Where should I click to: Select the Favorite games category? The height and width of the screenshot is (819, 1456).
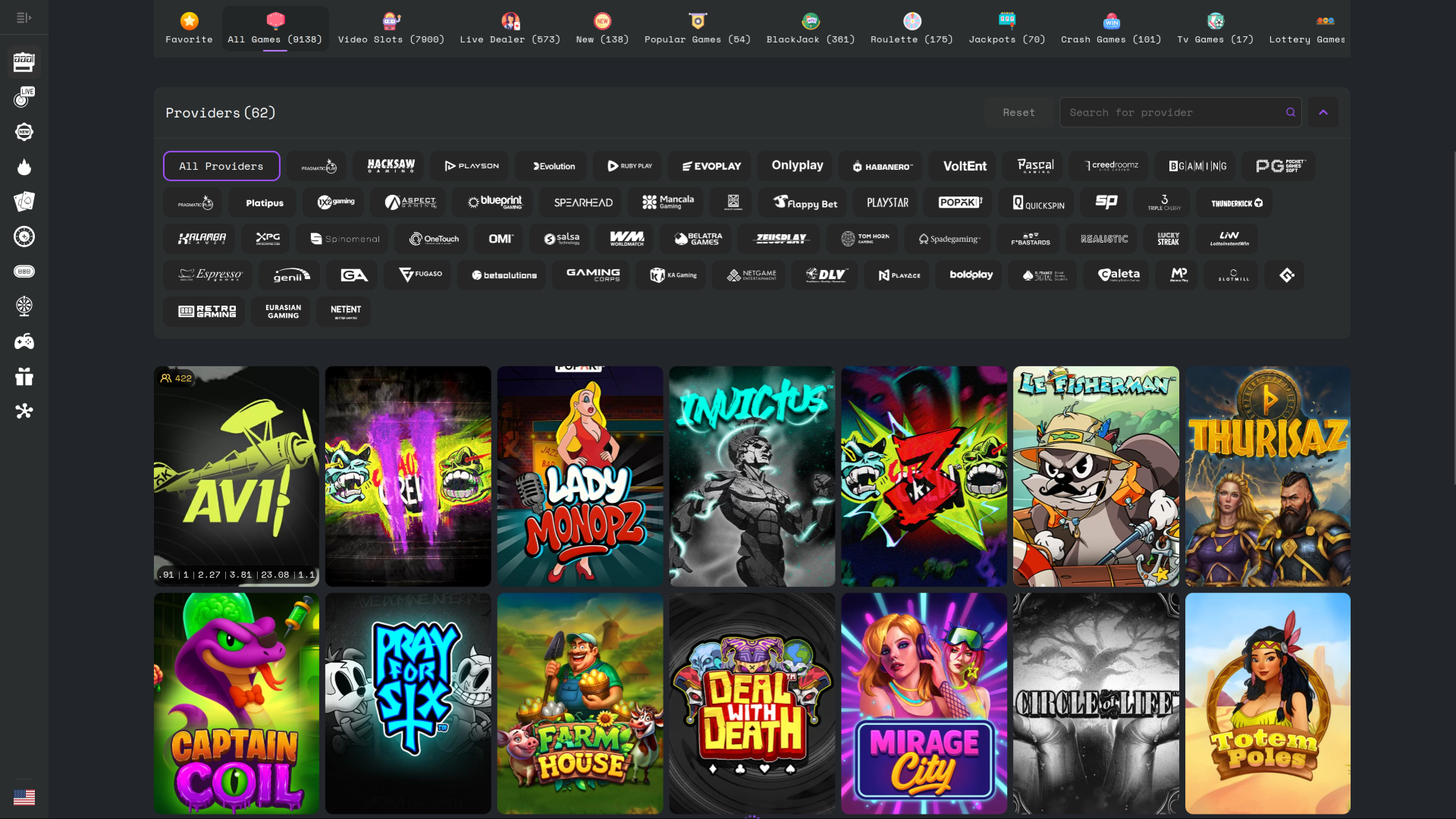pos(188,29)
